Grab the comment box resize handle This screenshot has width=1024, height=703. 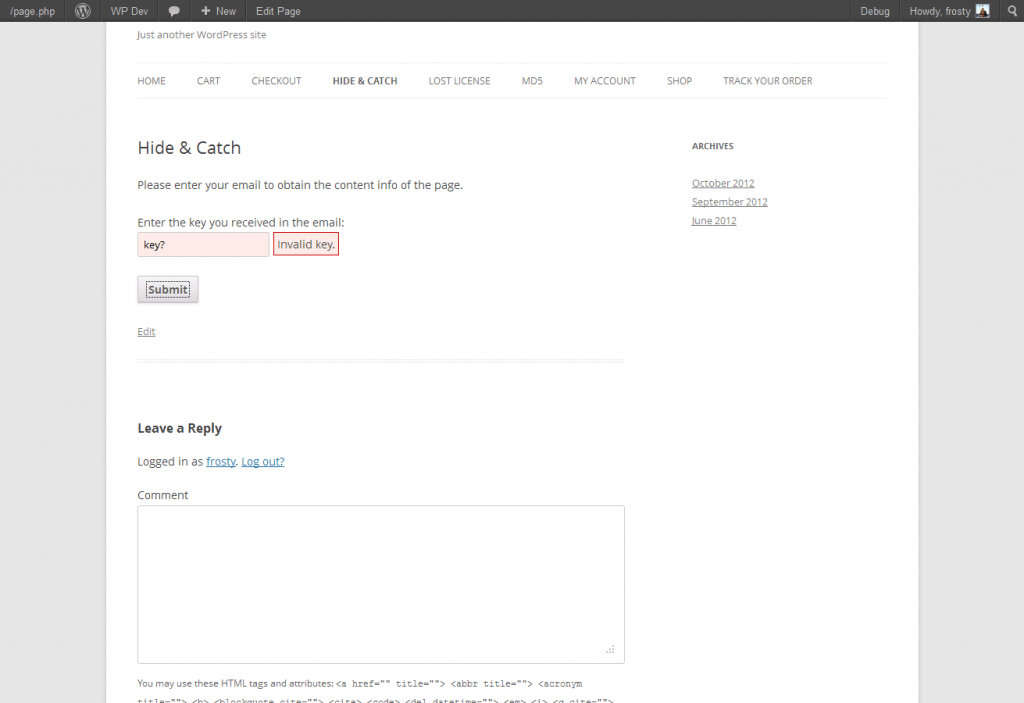tap(611, 650)
